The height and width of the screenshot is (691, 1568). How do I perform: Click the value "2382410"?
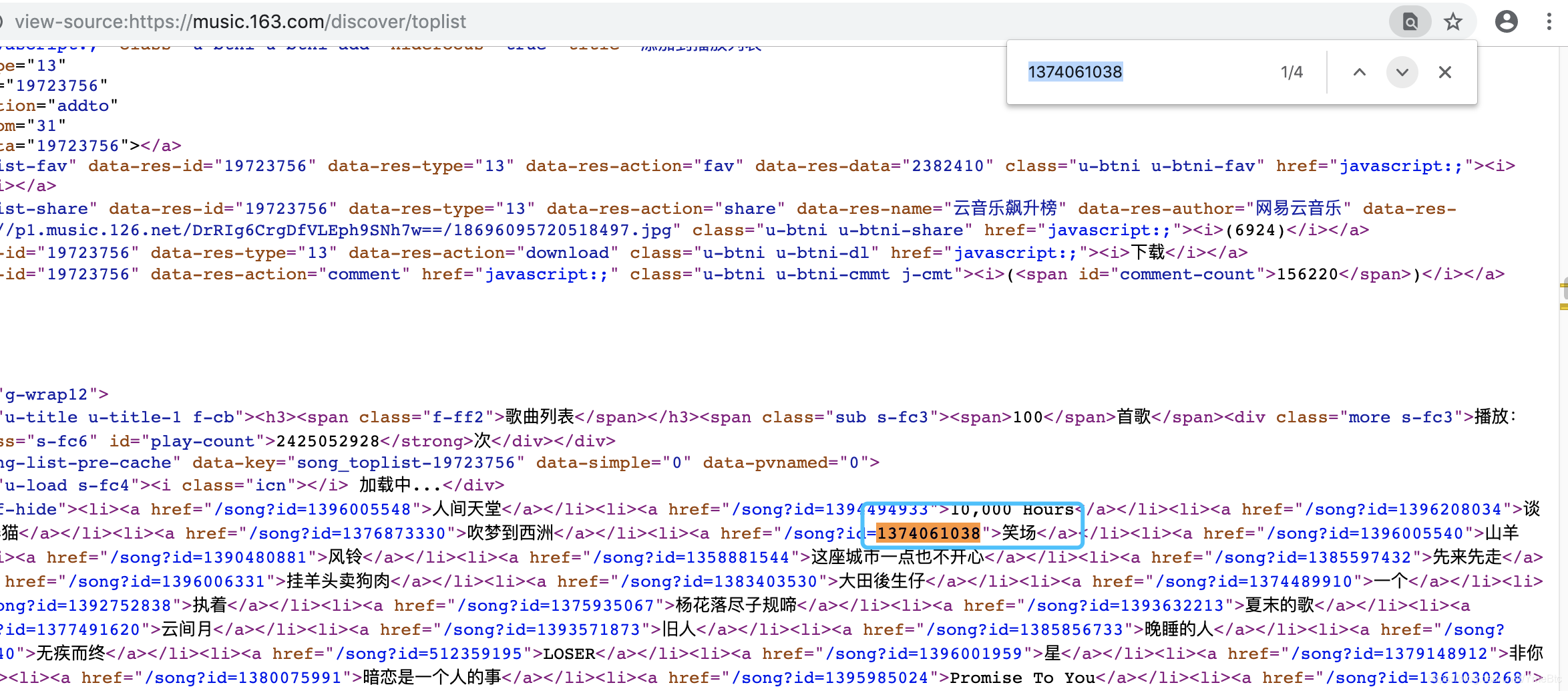click(948, 166)
